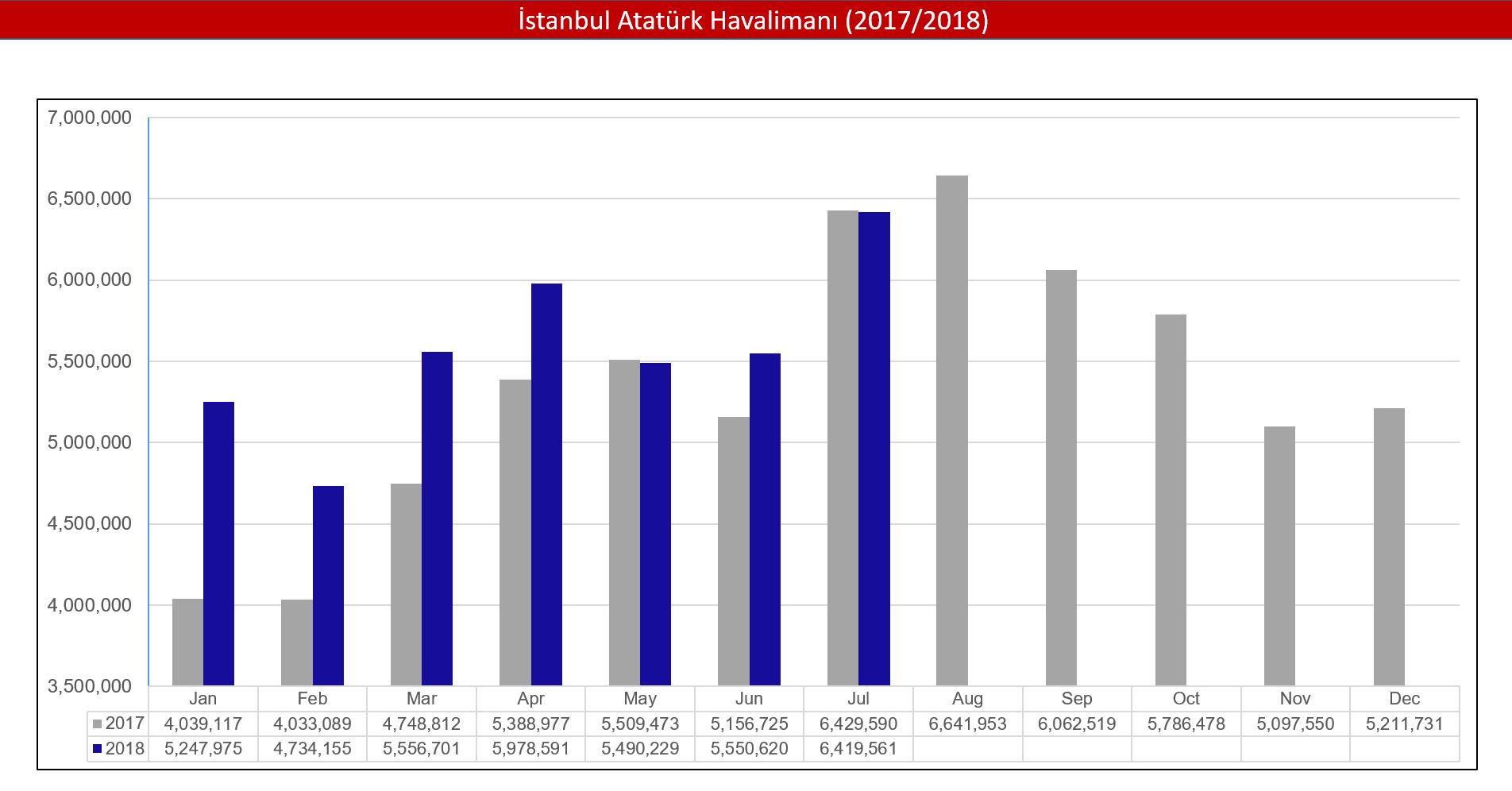The image size is (1512, 791).
Task: Click the Sep 2017 gray bar
Action: pos(1061,477)
